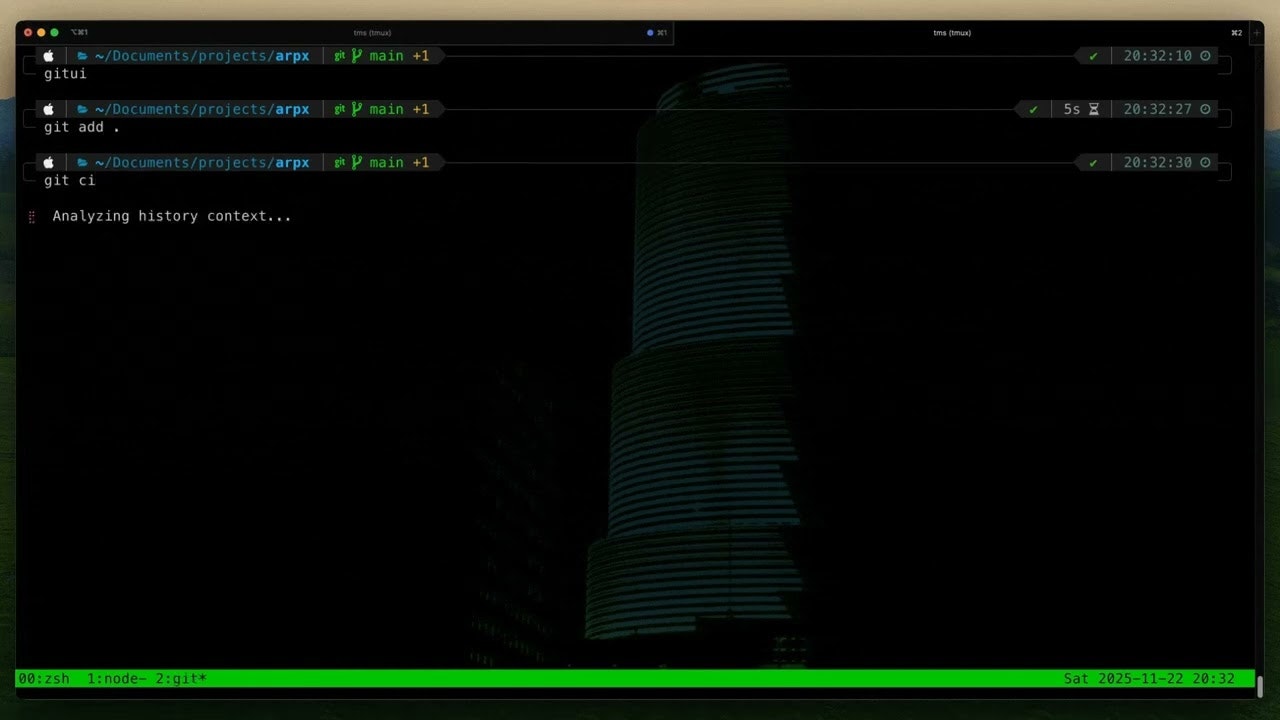Viewport: 1280px width, 720px height.
Task: Select tmux window '2:git*' in the status bar
Action: tap(181, 679)
